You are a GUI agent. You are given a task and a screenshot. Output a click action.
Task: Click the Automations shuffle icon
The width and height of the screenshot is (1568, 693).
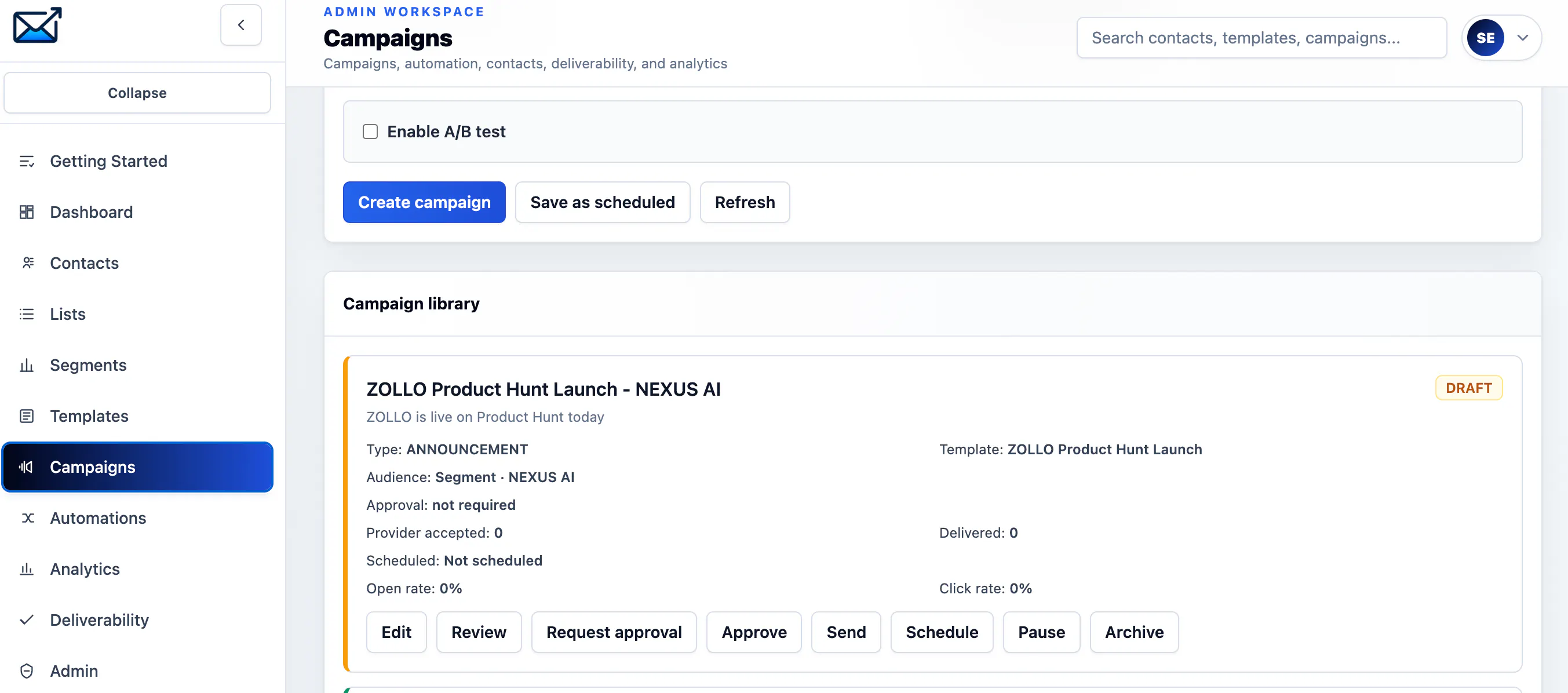pyautogui.click(x=27, y=519)
